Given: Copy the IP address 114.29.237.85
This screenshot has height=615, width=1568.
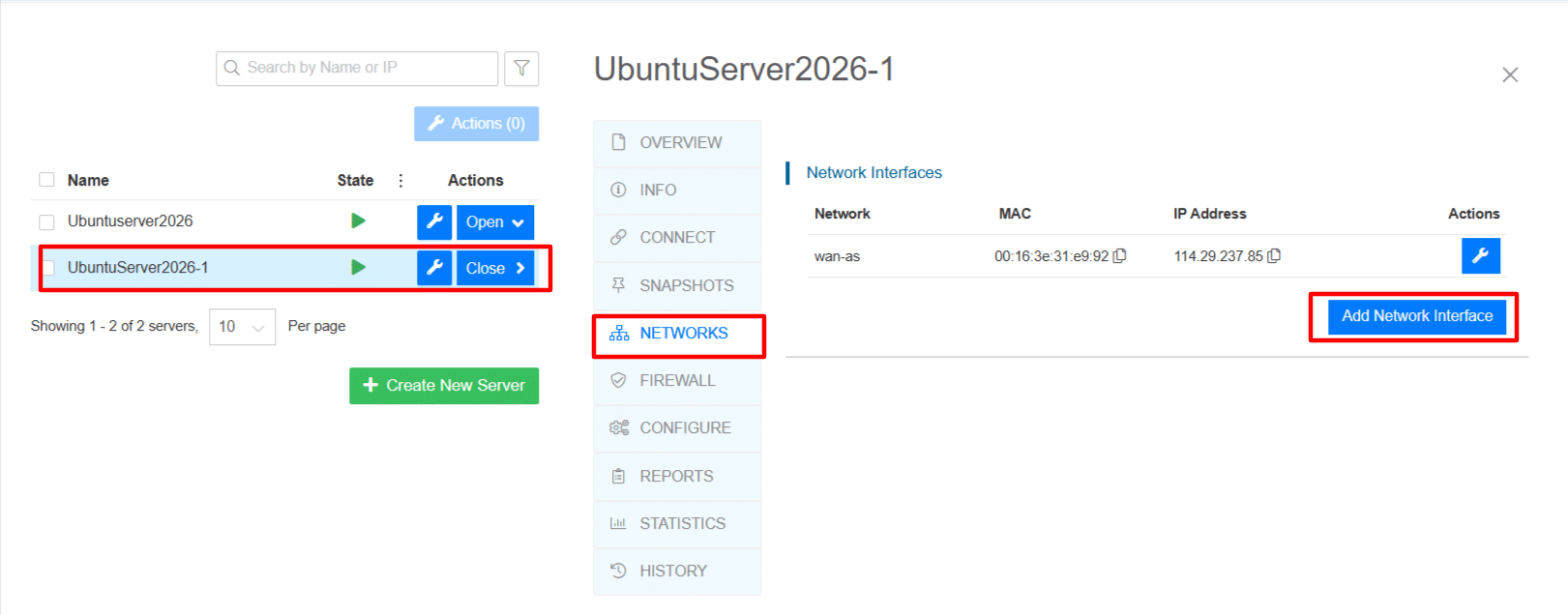Looking at the screenshot, I should point(1274,256).
